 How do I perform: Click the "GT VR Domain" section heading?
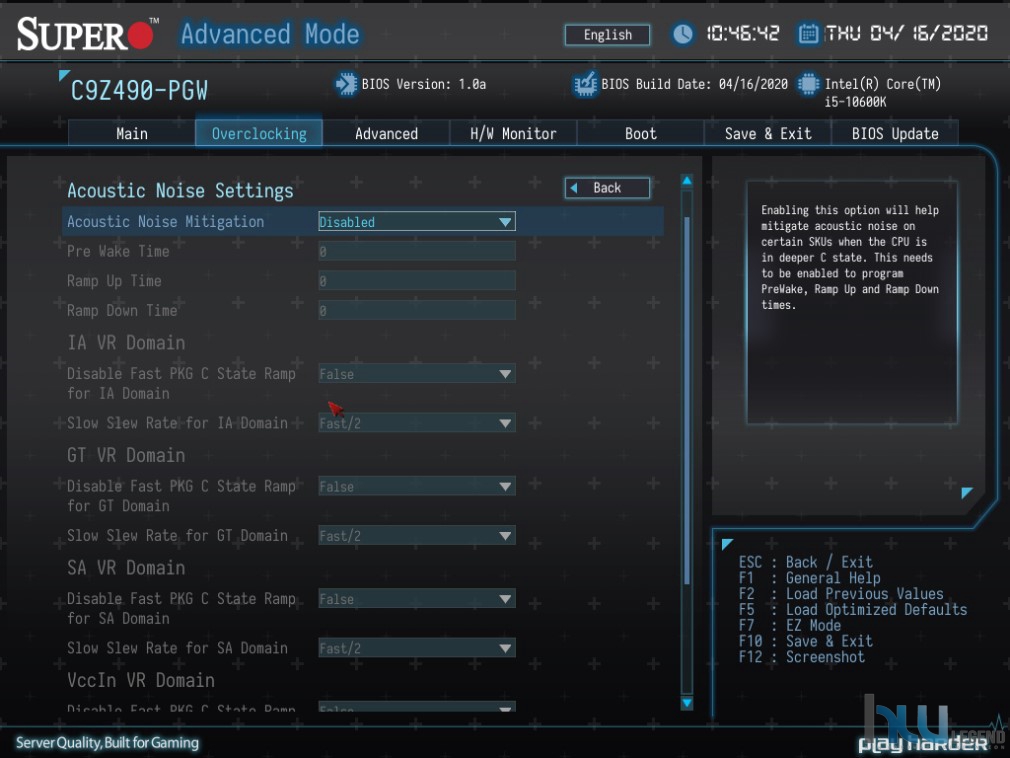126,455
